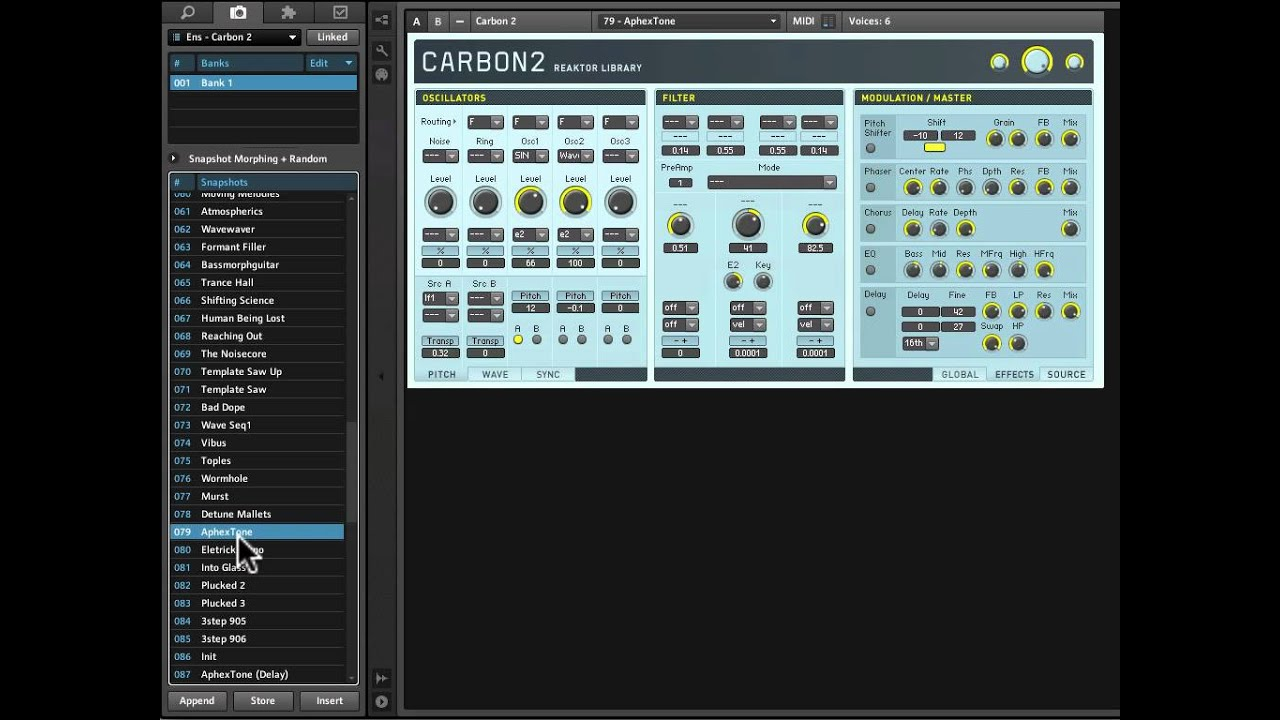Viewport: 1280px width, 720px height.
Task: Open the GLOBAL tab
Action: [960, 374]
